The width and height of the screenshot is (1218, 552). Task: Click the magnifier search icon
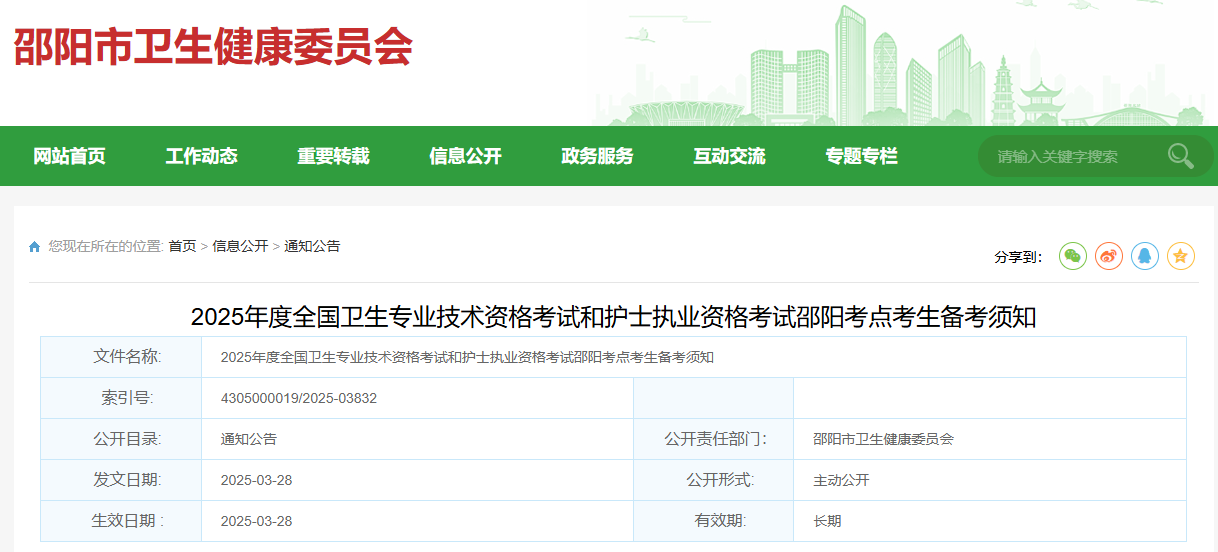pyautogui.click(x=1180, y=156)
